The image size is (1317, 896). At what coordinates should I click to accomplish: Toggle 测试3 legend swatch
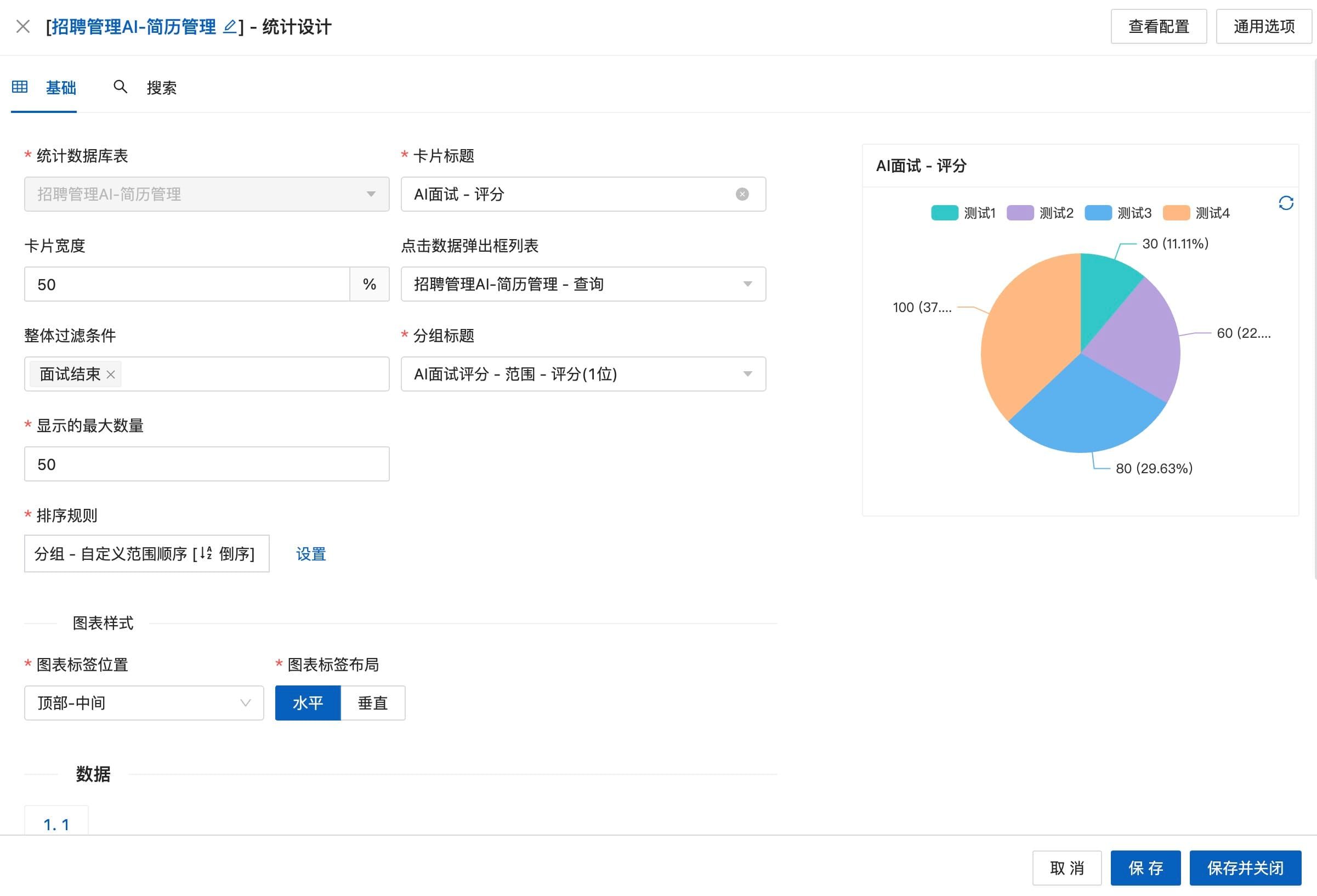(1098, 213)
